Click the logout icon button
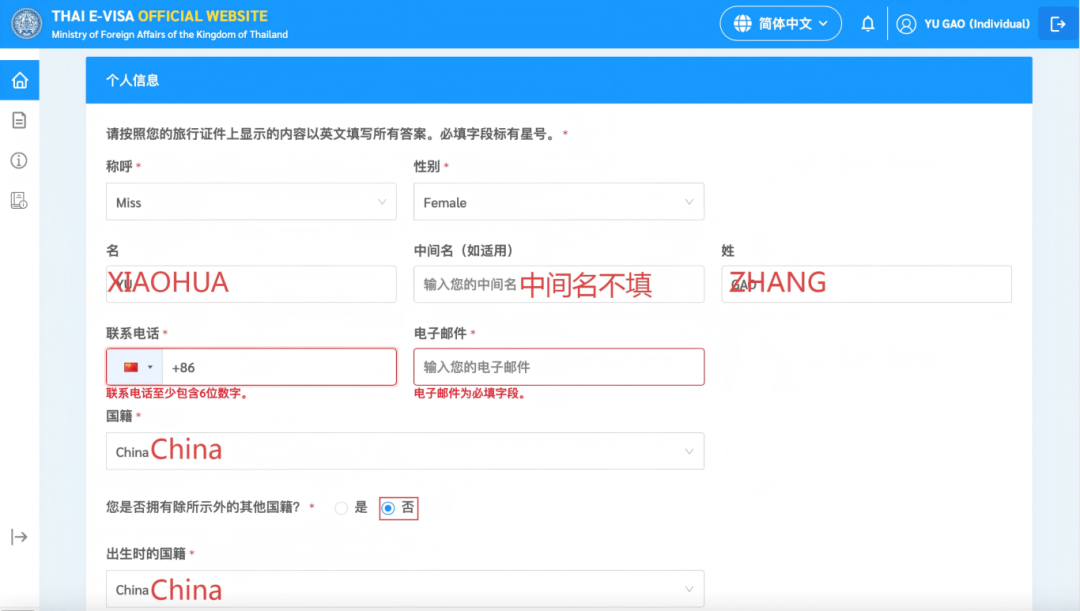This screenshot has height=611, width=1080. pyautogui.click(x=1057, y=24)
